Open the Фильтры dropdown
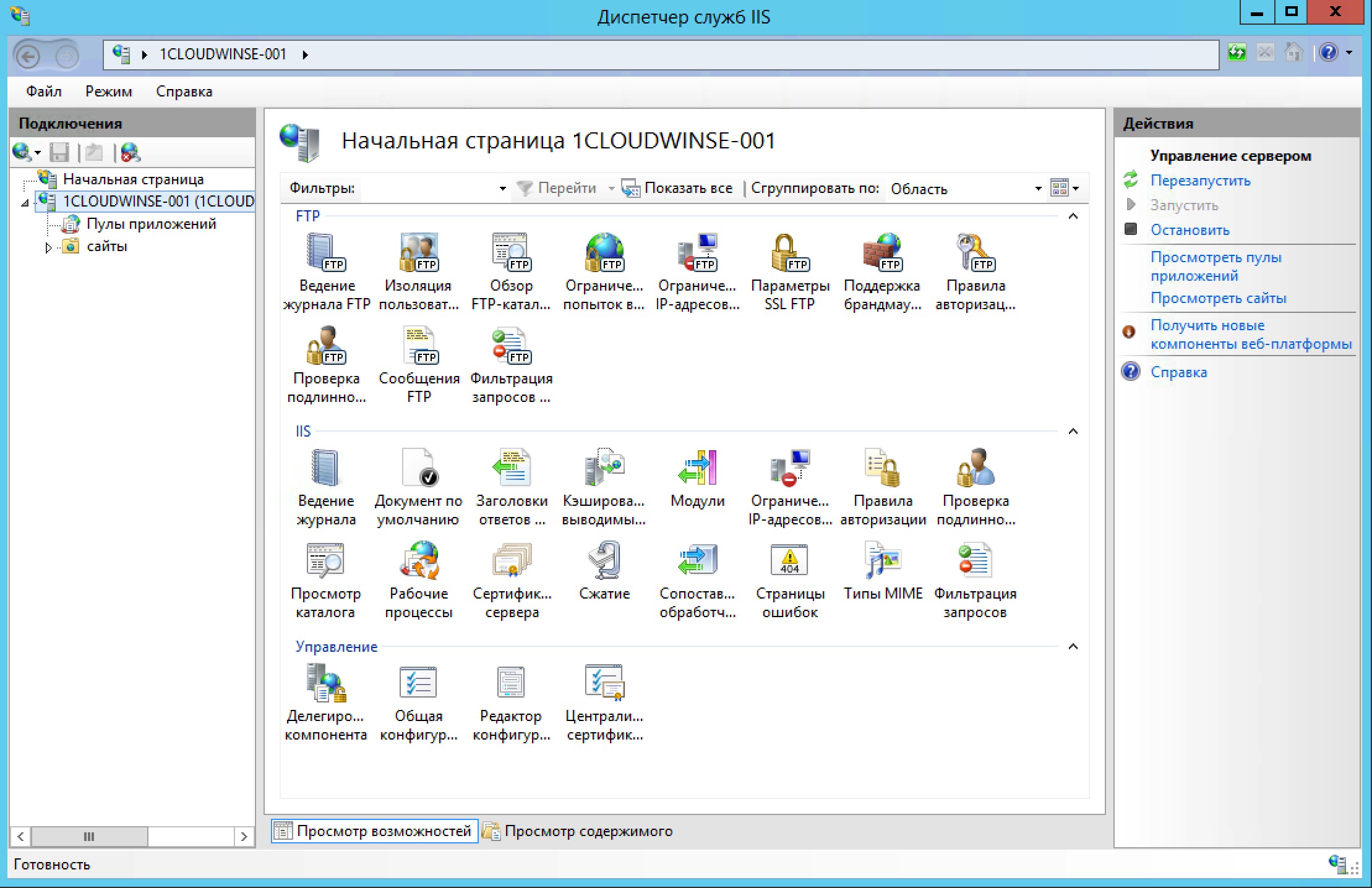The width and height of the screenshot is (1372, 888). click(502, 188)
